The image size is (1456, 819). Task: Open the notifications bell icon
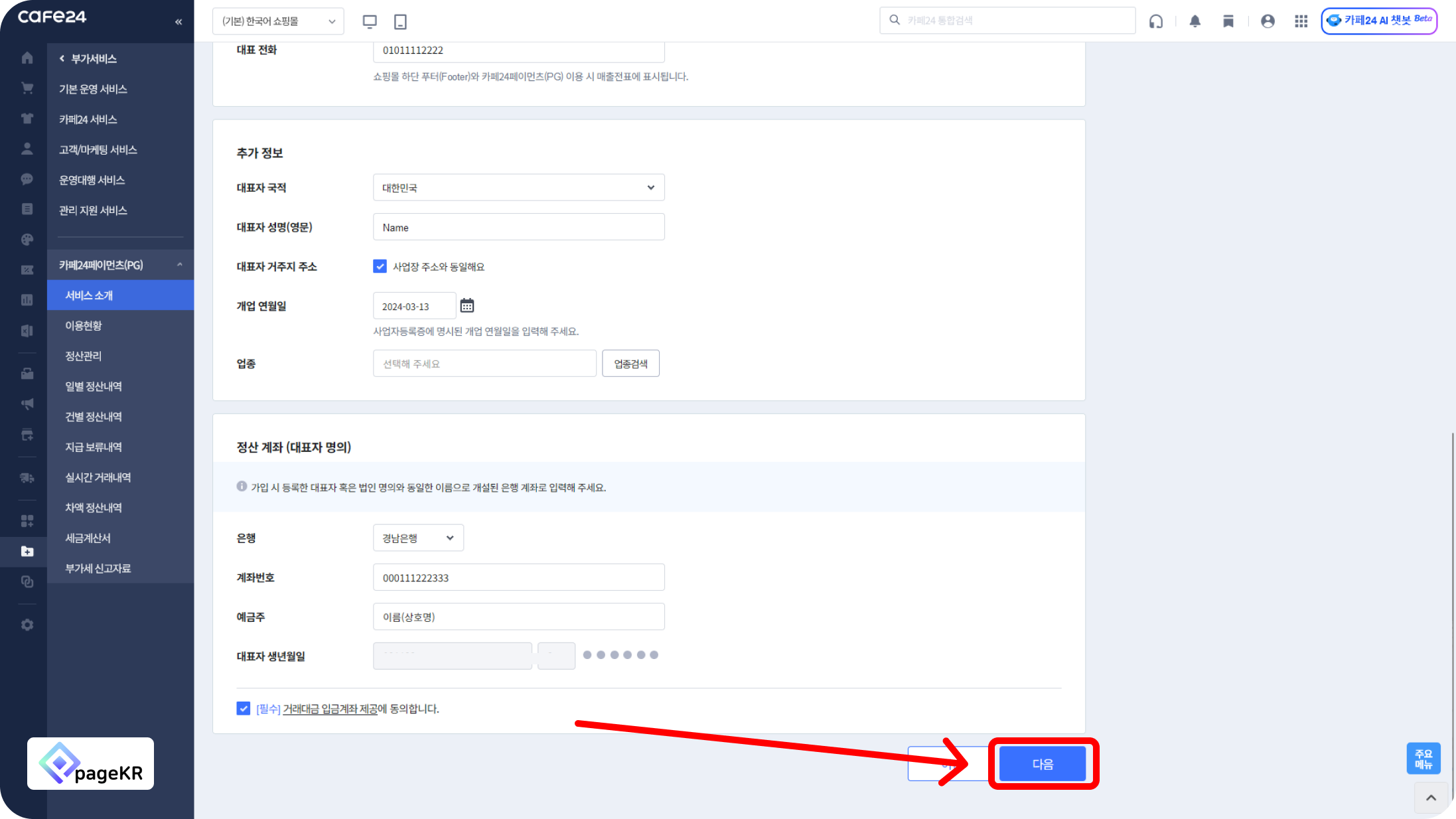tap(1195, 21)
